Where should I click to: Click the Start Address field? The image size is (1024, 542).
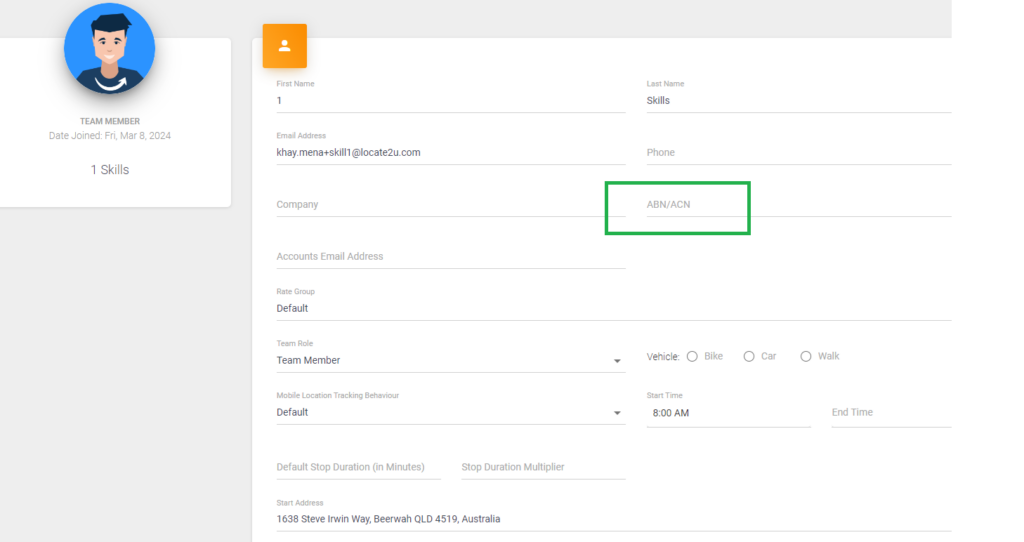(614, 519)
